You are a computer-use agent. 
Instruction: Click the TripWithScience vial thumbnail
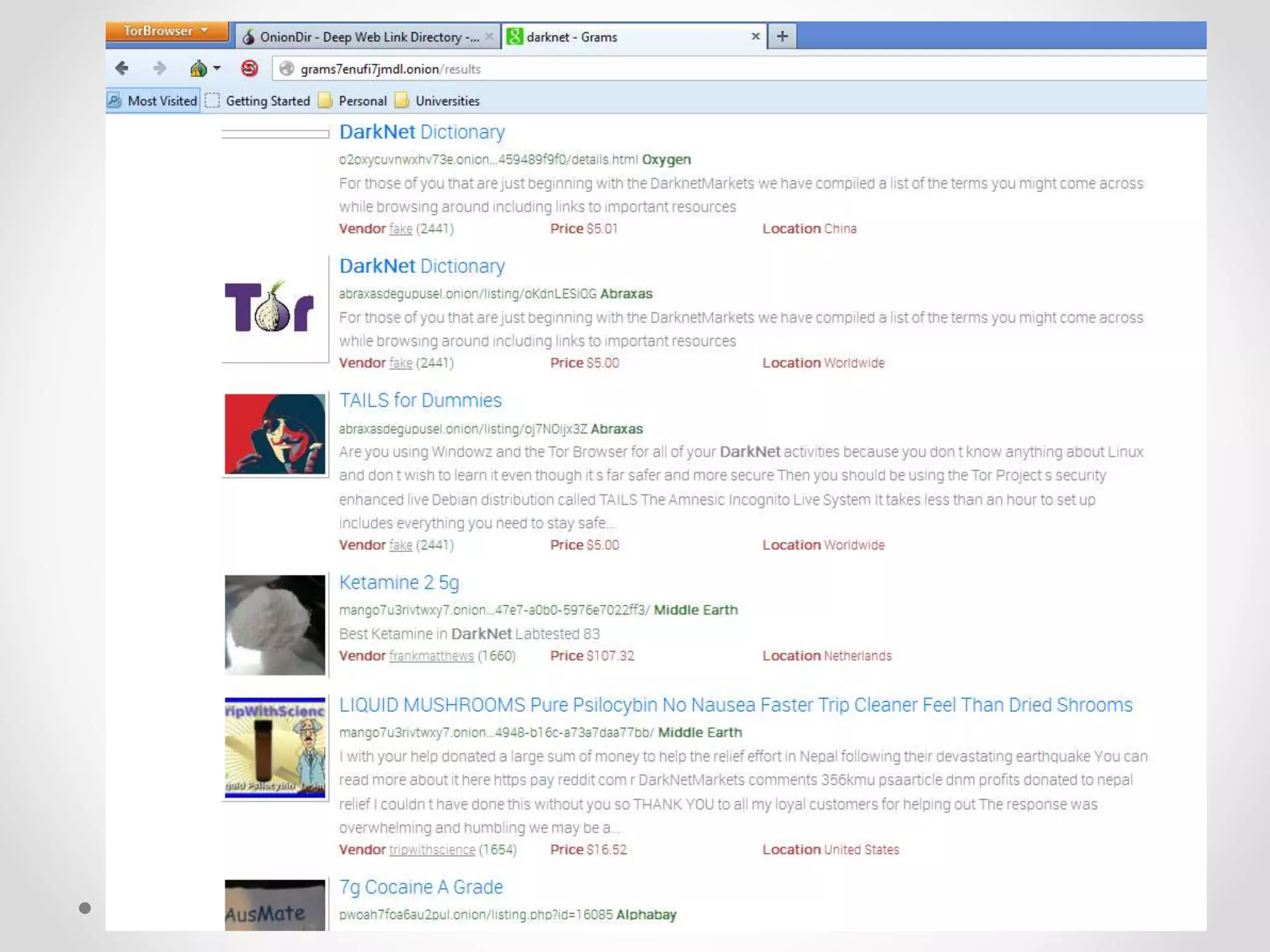275,748
